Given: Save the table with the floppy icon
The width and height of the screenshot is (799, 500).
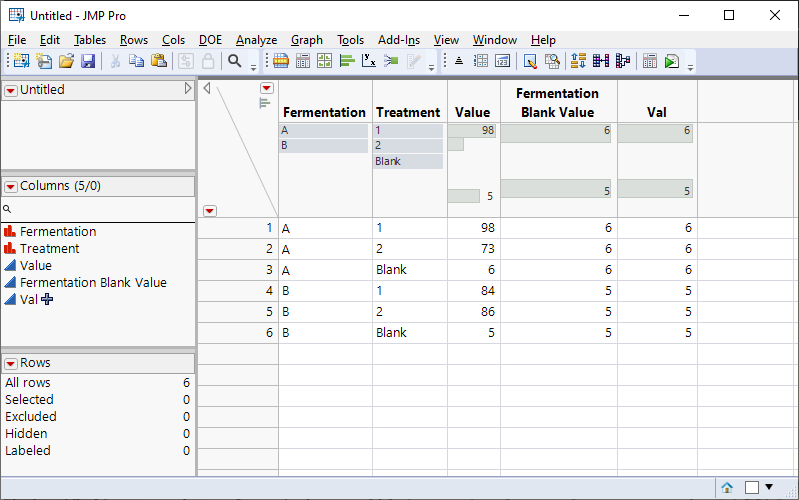Looking at the screenshot, I should point(88,61).
